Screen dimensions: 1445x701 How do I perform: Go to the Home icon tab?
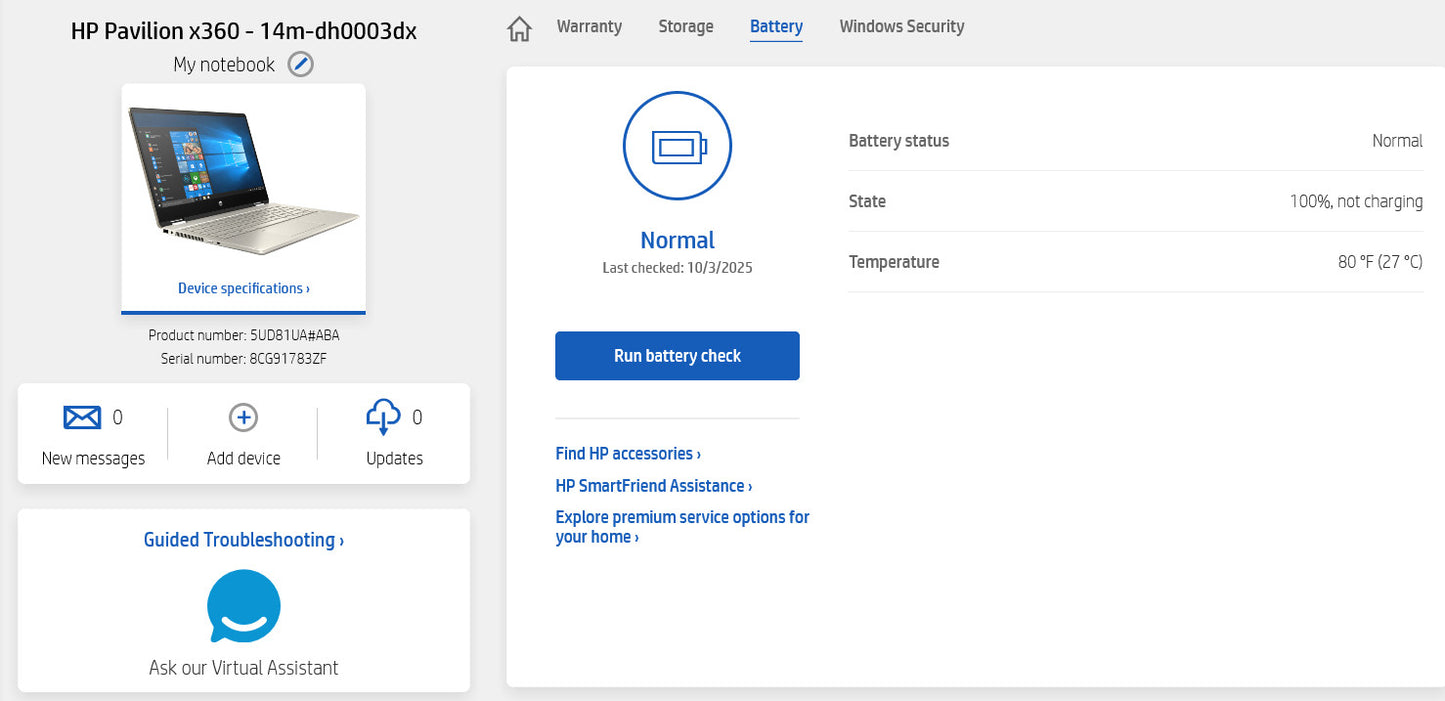(519, 28)
